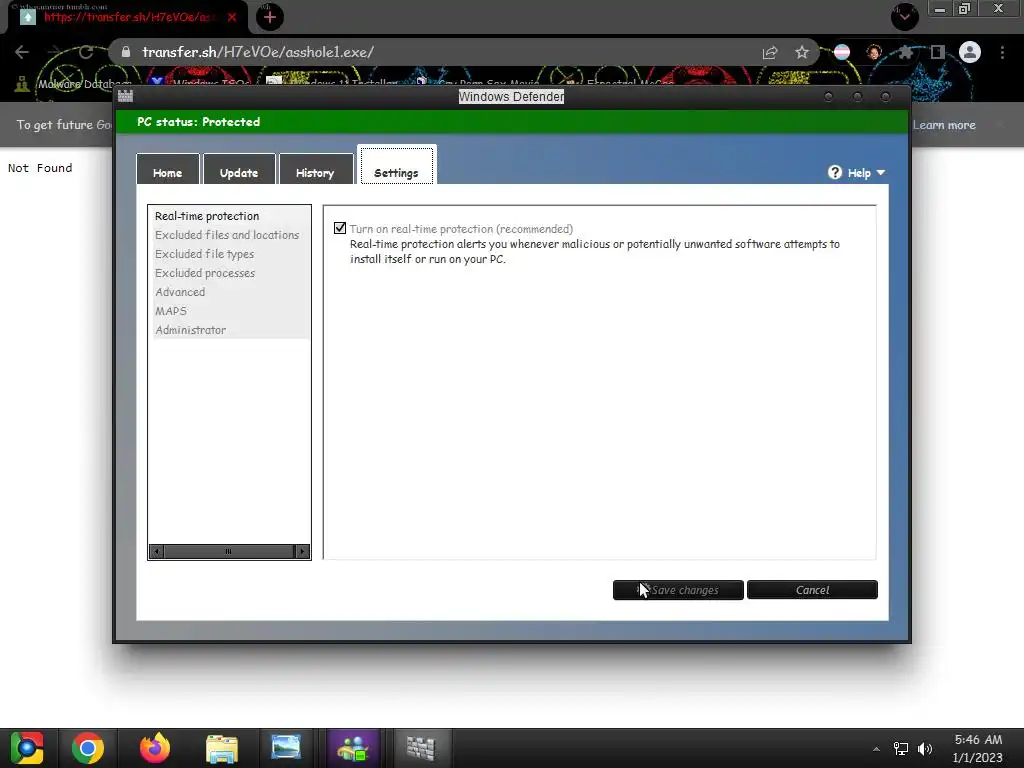The image size is (1024, 768).
Task: Open the Messenger people taskbar icon
Action: click(x=353, y=748)
